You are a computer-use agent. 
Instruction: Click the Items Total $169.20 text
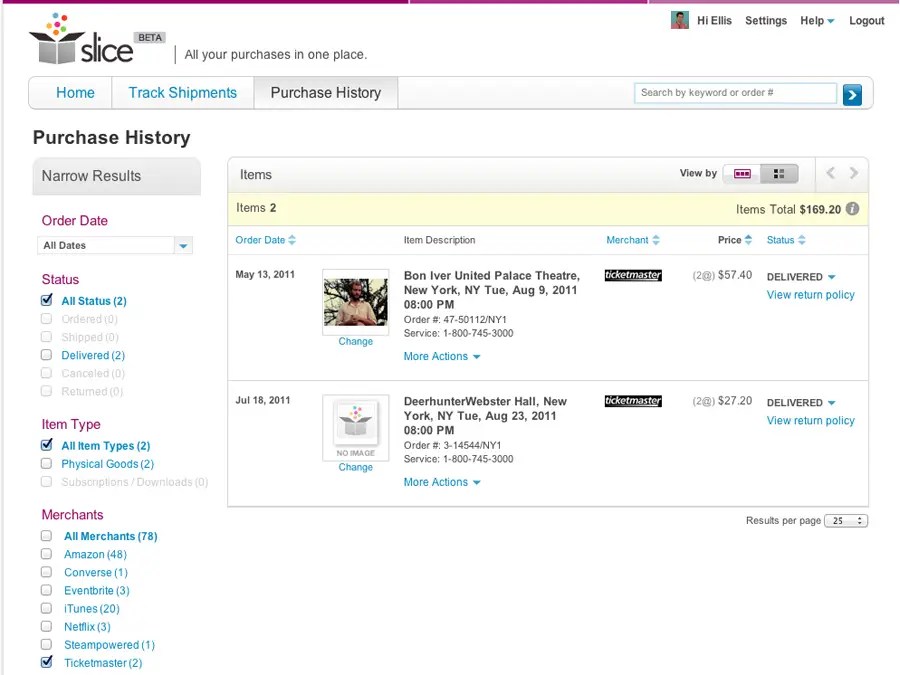tap(788, 210)
